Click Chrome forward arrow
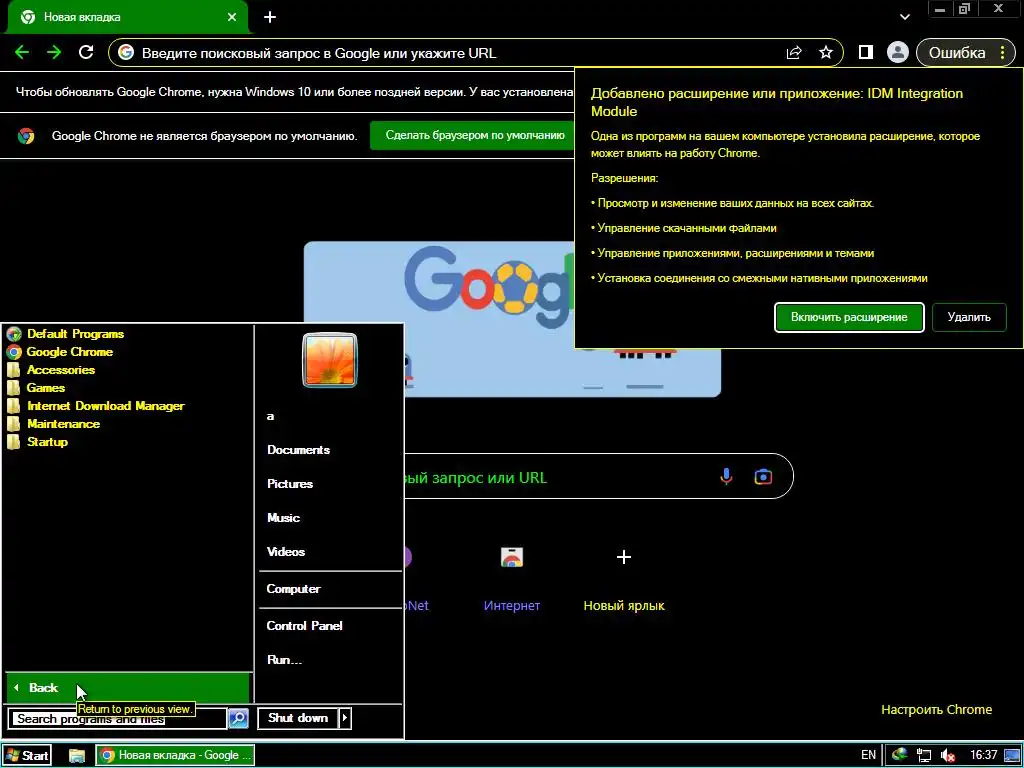Screen dimensions: 1024x768 [54, 52]
